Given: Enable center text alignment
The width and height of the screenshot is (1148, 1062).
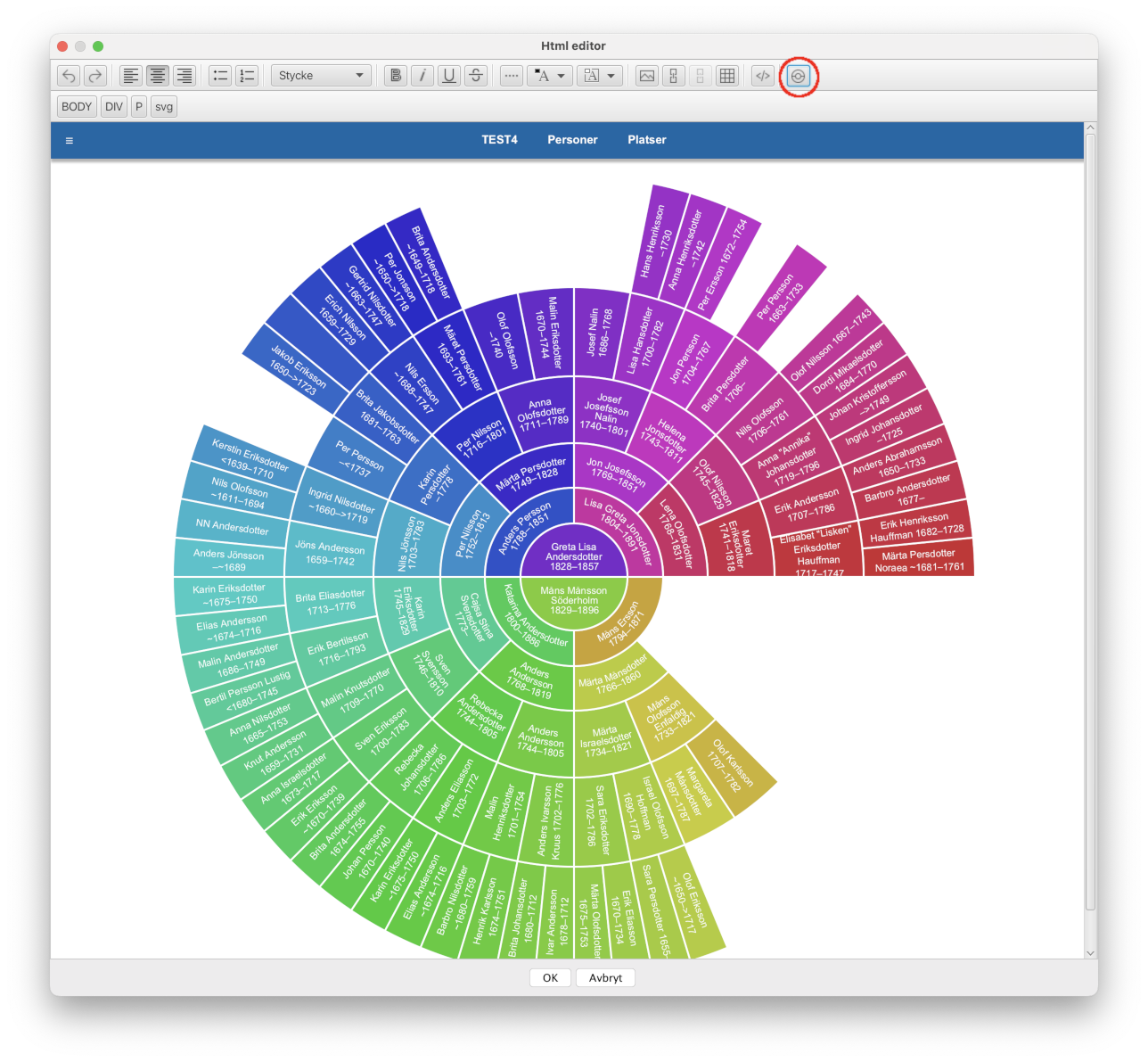Looking at the screenshot, I should (158, 76).
